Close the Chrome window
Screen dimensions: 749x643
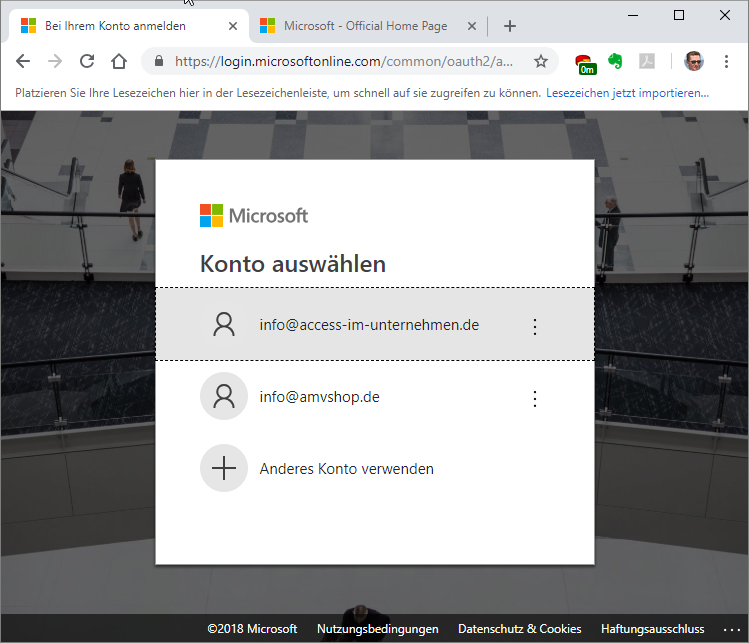(725, 15)
